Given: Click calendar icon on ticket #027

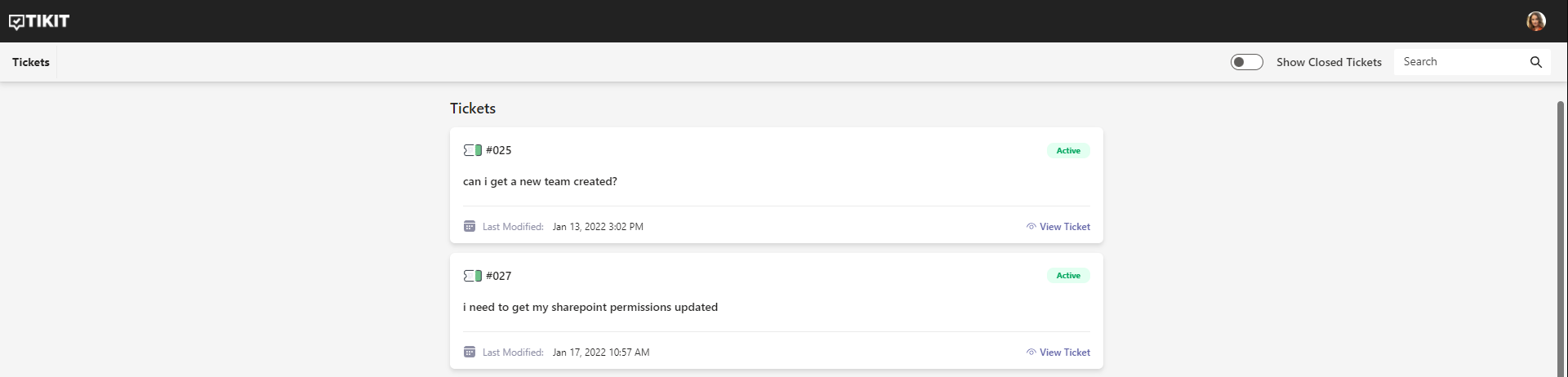Looking at the screenshot, I should (470, 352).
